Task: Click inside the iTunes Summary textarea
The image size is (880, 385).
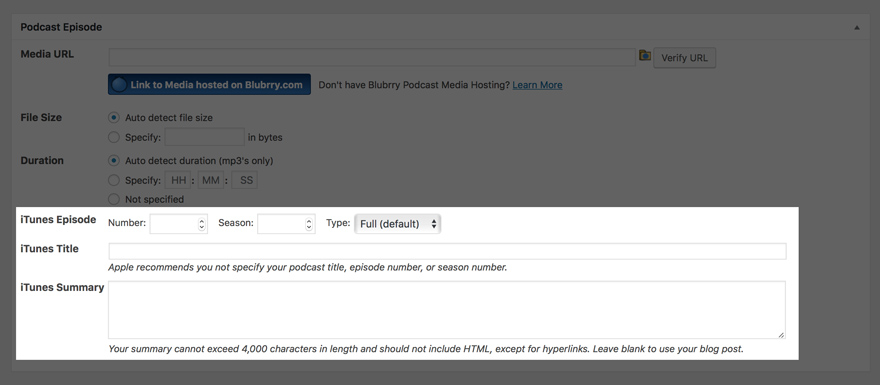Action: [447, 310]
